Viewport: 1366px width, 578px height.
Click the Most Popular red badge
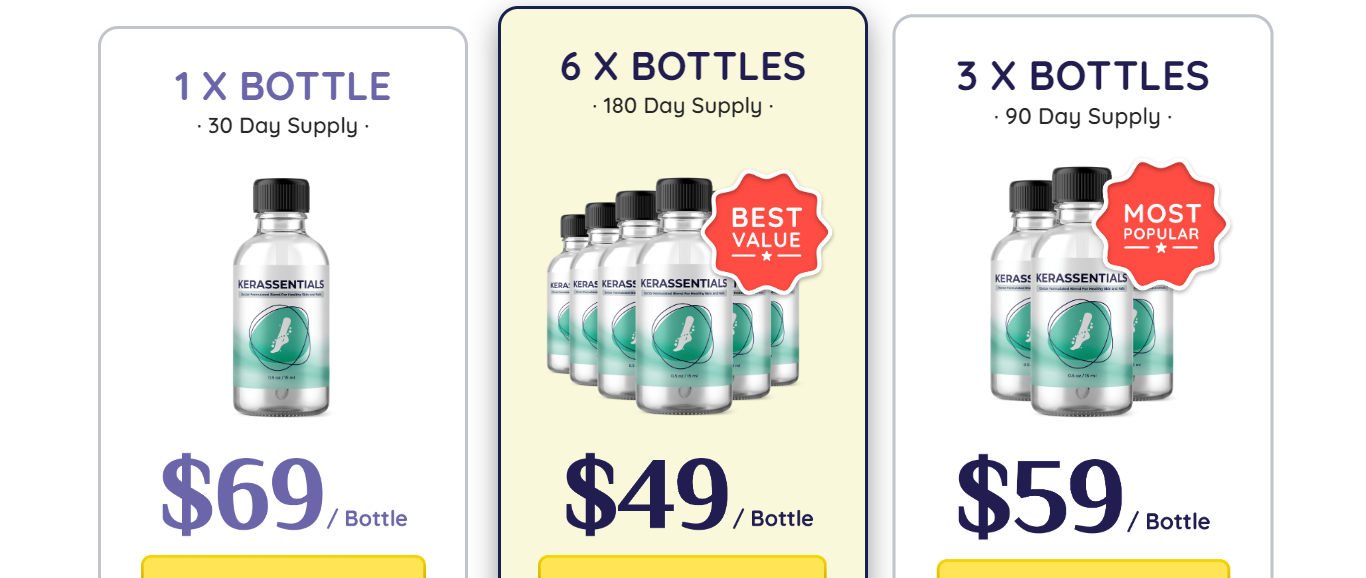point(1160,225)
